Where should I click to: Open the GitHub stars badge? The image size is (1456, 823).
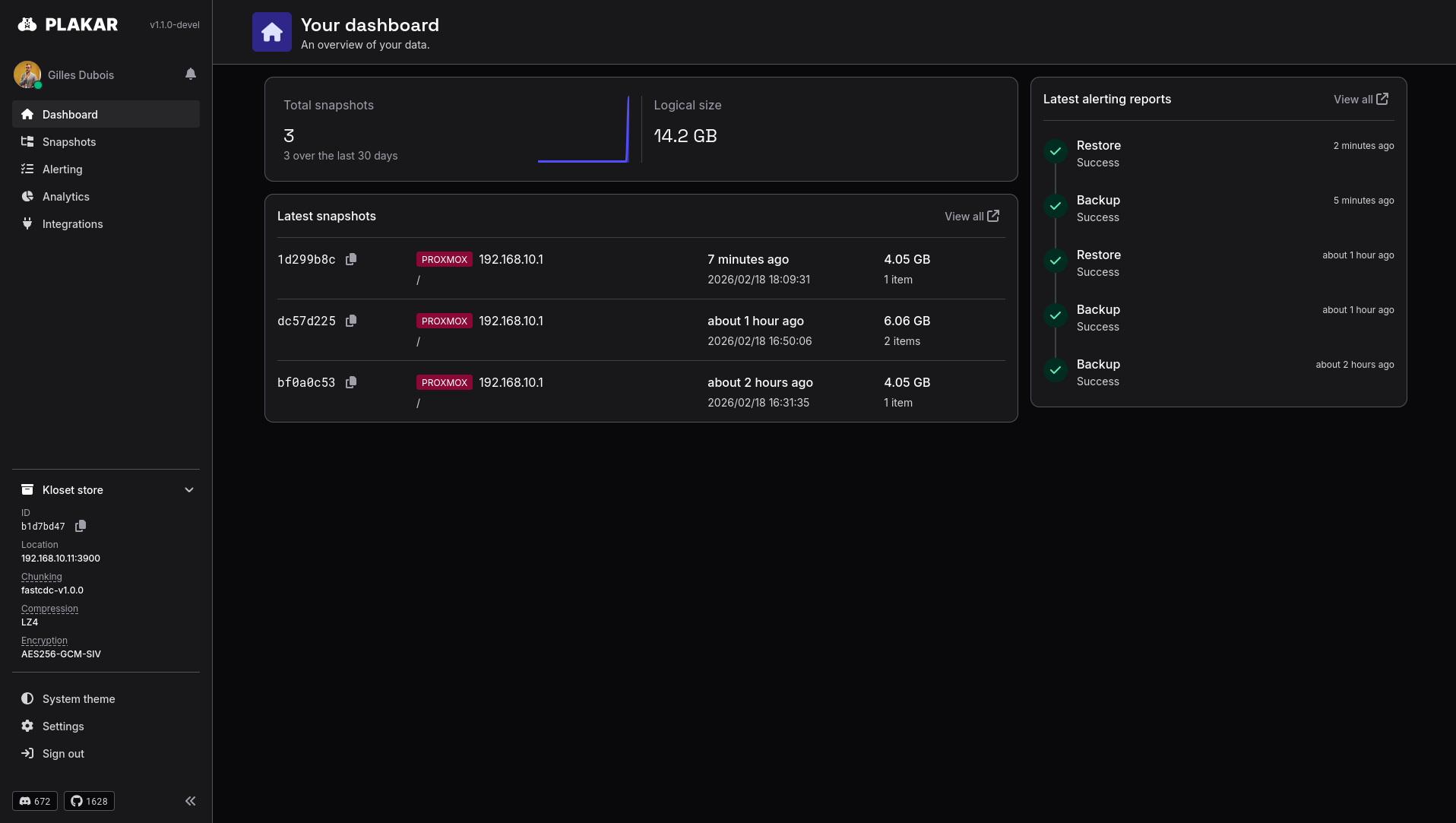tap(90, 801)
